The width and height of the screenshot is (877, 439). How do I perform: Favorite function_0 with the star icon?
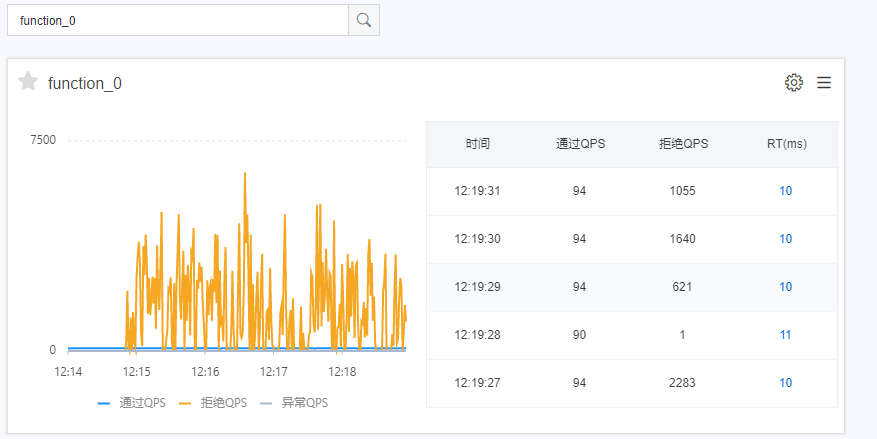point(28,82)
